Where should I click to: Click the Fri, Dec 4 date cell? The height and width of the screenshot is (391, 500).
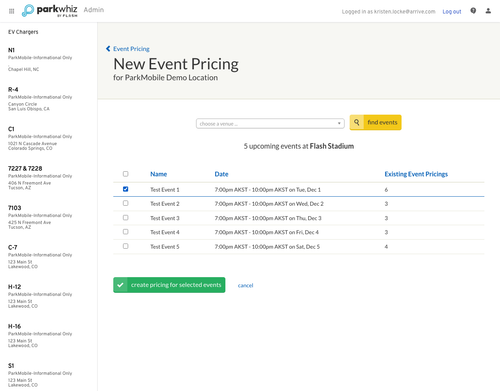[267, 232]
